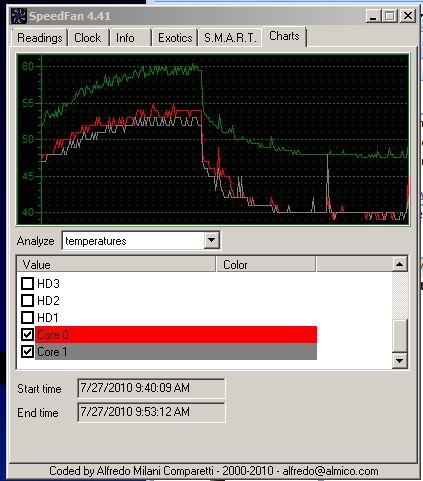Enable the HD1 temperature checkbox

[x=27, y=318]
